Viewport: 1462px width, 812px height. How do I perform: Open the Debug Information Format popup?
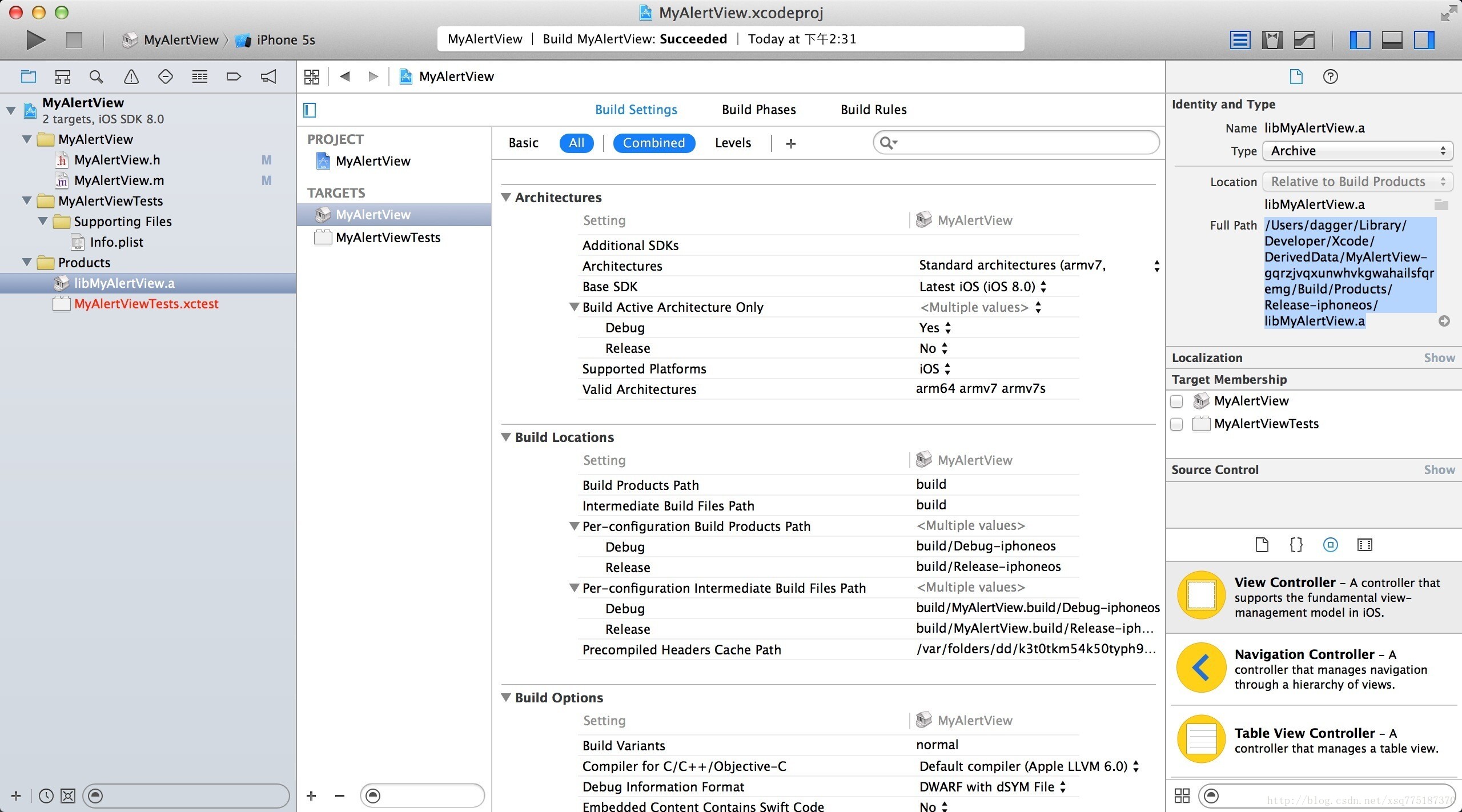993,787
